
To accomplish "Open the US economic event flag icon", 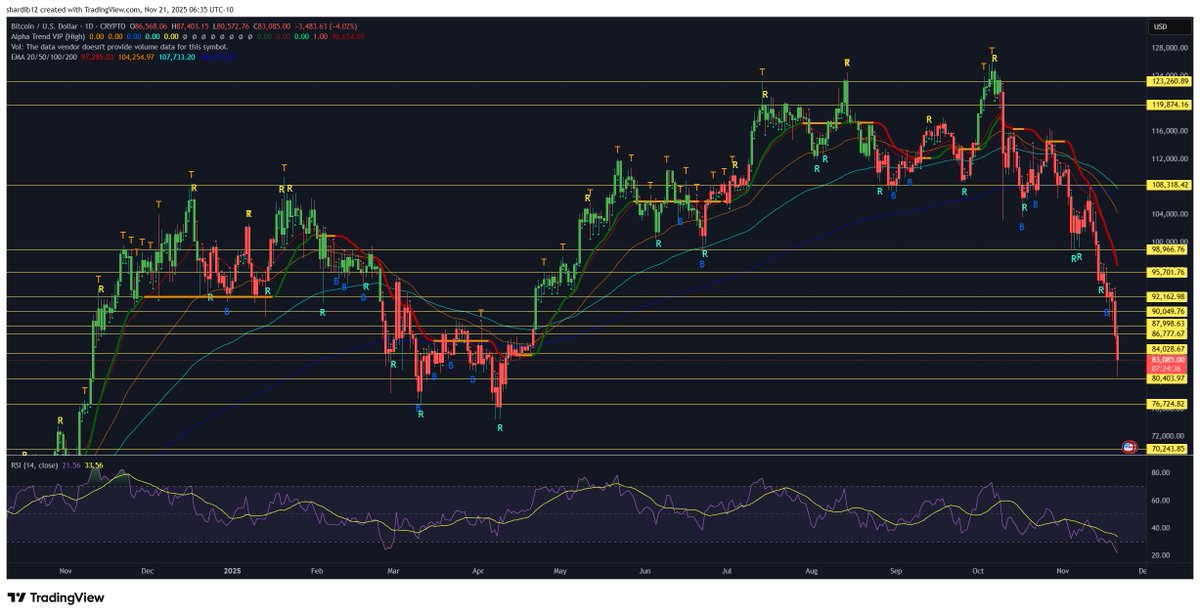I will [1129, 447].
